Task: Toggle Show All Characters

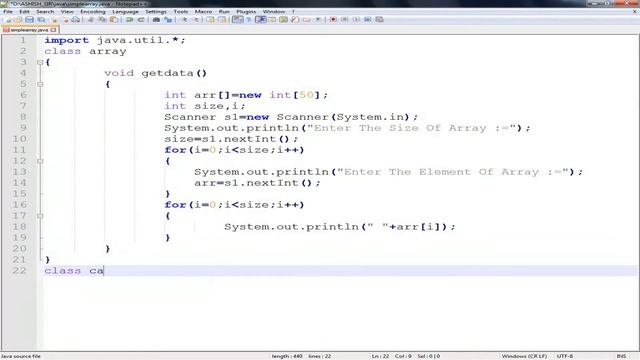Action: (248, 20)
